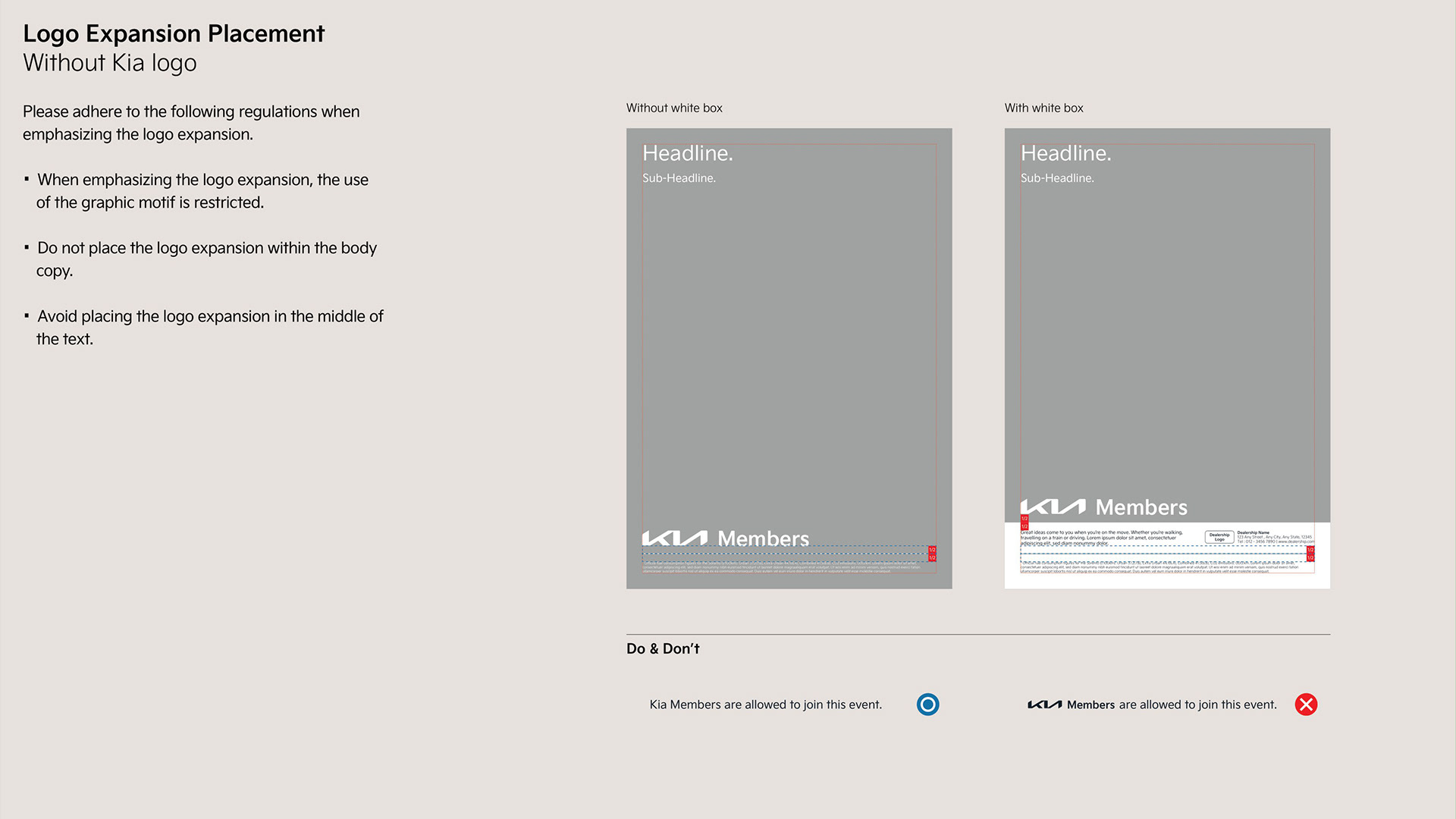Viewport: 1456px width, 819px height.
Task: Click Dealership Name address text
Action: click(1274, 537)
